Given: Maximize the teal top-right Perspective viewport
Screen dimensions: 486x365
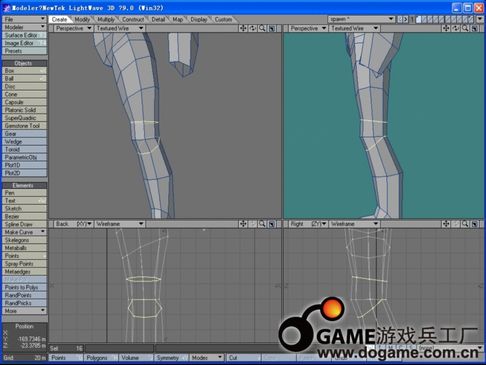Looking at the screenshot, I should (x=475, y=28).
